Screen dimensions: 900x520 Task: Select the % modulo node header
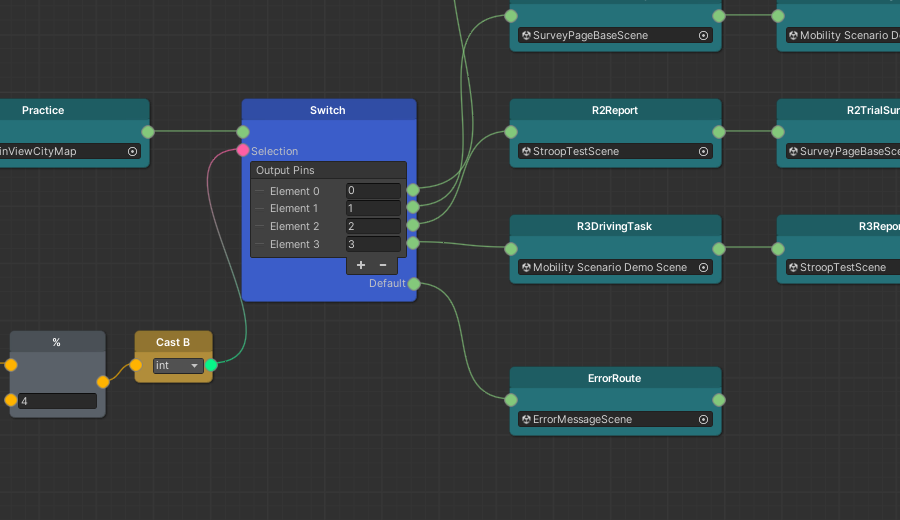click(57, 342)
